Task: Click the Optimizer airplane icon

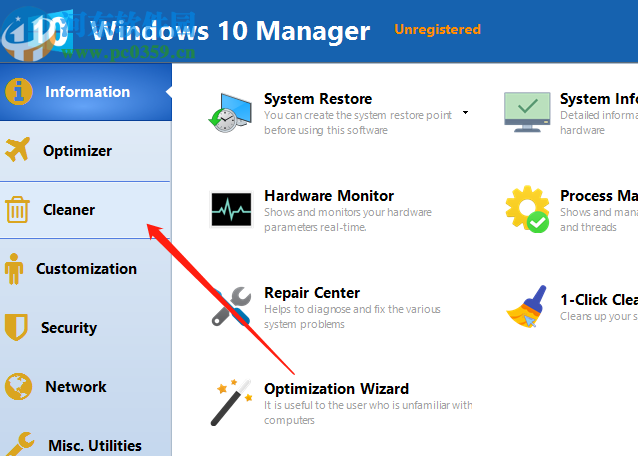Action: click(17, 150)
